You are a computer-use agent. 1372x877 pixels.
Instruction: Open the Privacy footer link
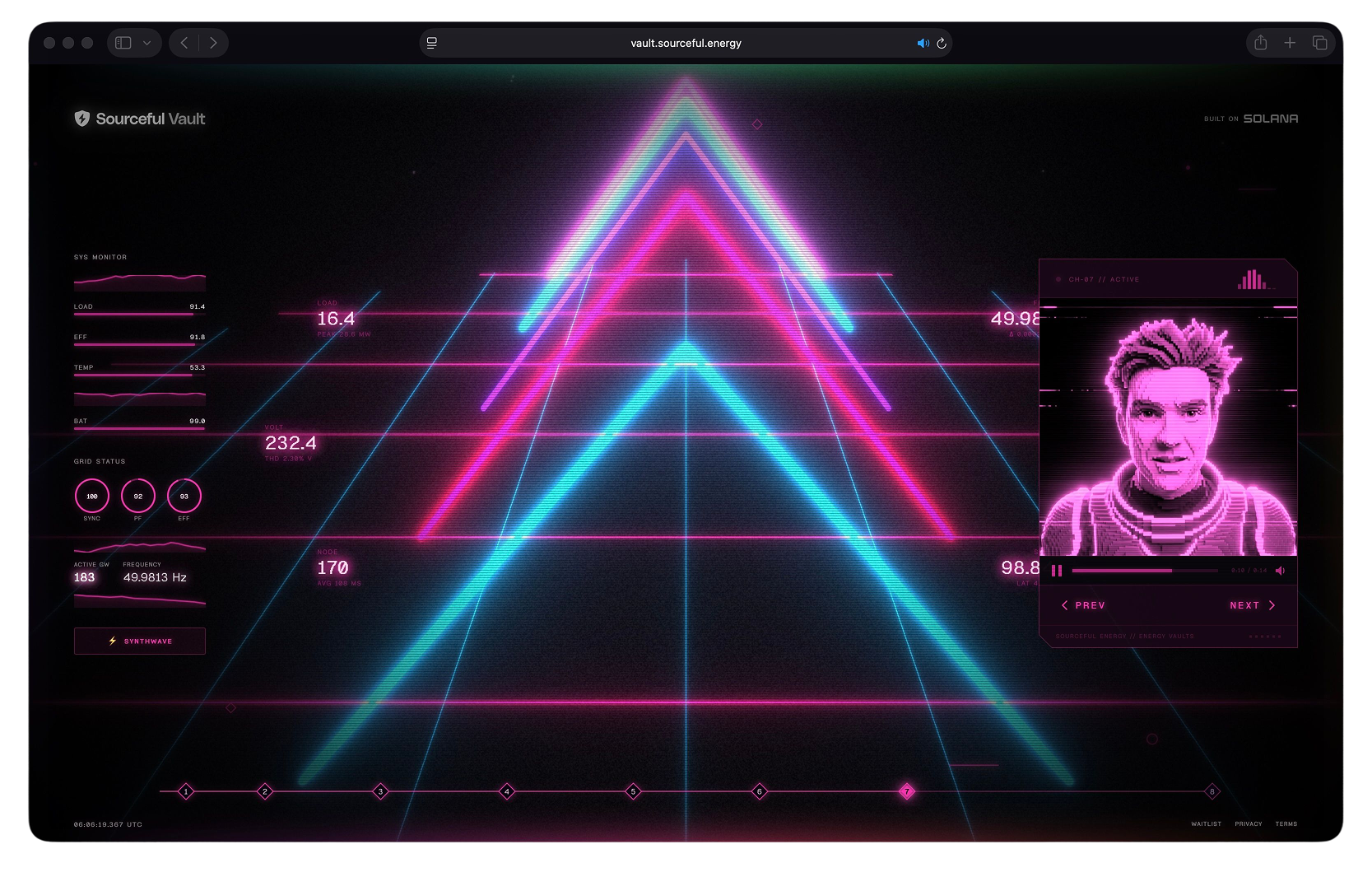pyautogui.click(x=1248, y=823)
